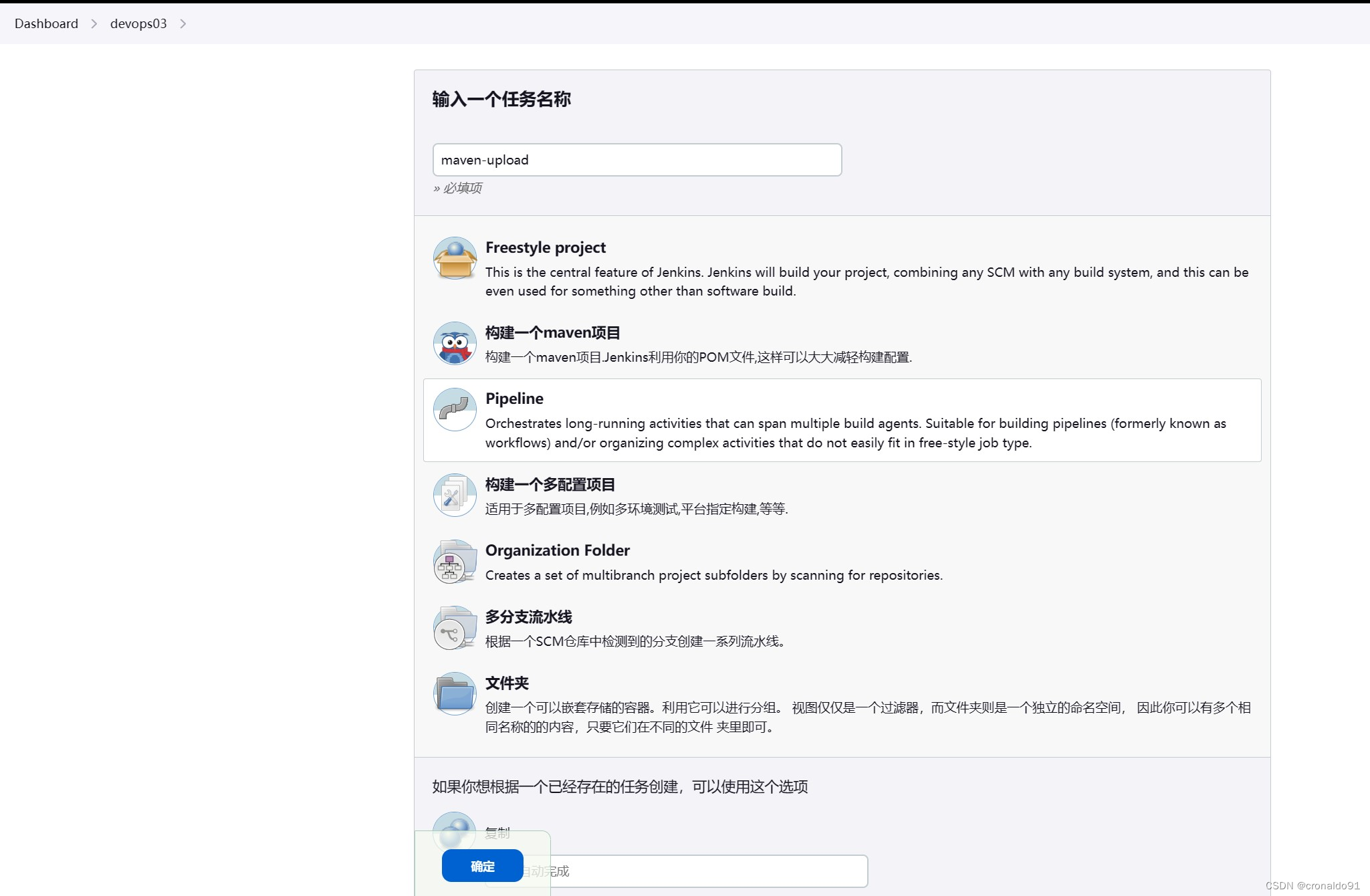The height and width of the screenshot is (896, 1370).
Task: Select the 构建一个maven项目 title
Action: coord(553,332)
